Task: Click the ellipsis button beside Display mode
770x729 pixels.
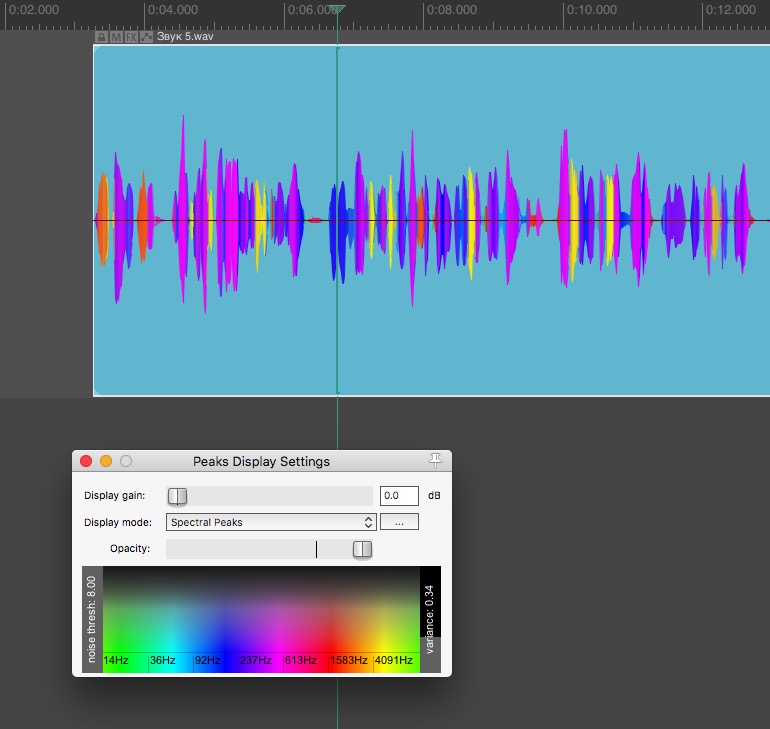Action: point(399,522)
